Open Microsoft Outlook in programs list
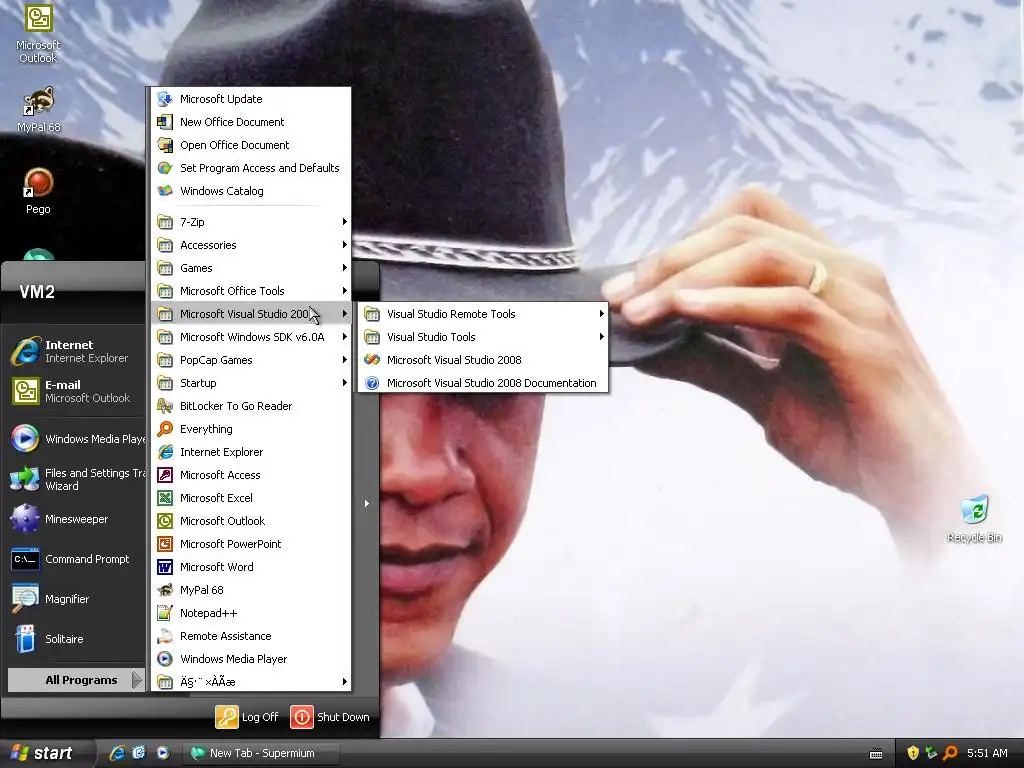Screen dimensions: 1024x768 tap(251, 521)
